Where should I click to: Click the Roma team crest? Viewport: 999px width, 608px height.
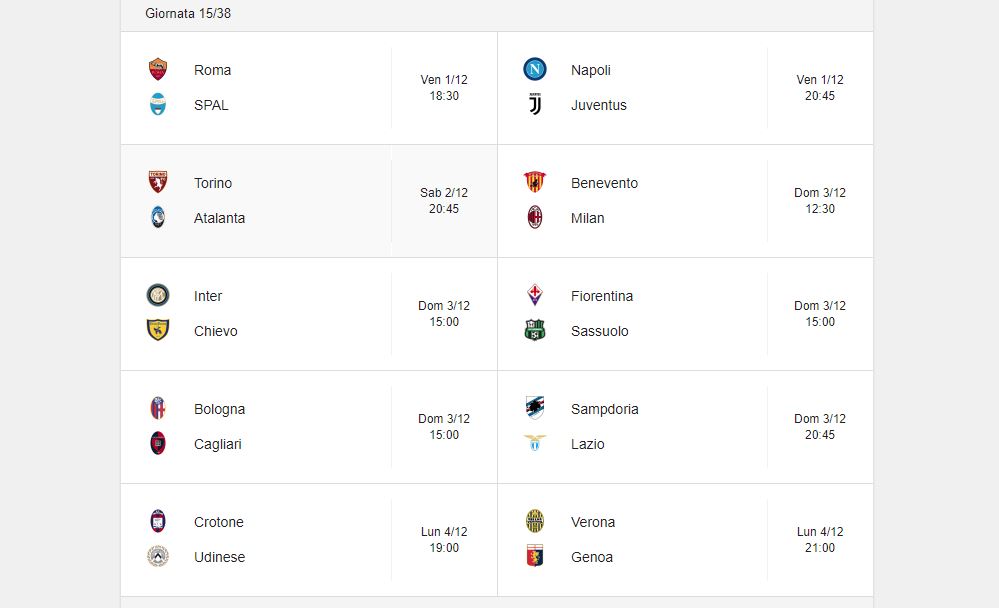pyautogui.click(x=157, y=69)
